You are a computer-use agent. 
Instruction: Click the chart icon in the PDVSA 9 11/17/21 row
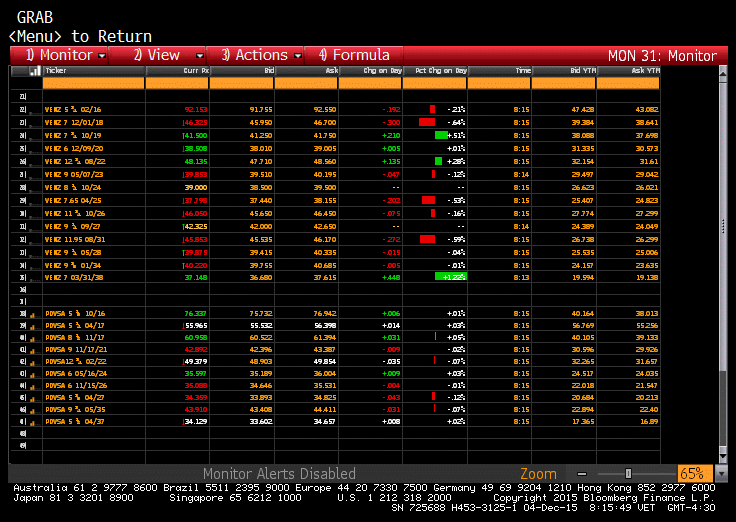(33, 350)
